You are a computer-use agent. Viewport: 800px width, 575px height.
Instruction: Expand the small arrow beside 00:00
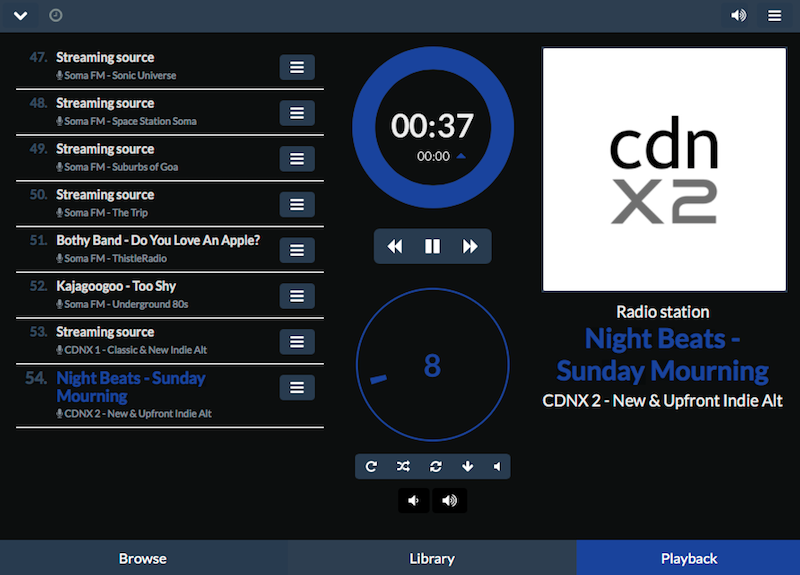click(461, 156)
